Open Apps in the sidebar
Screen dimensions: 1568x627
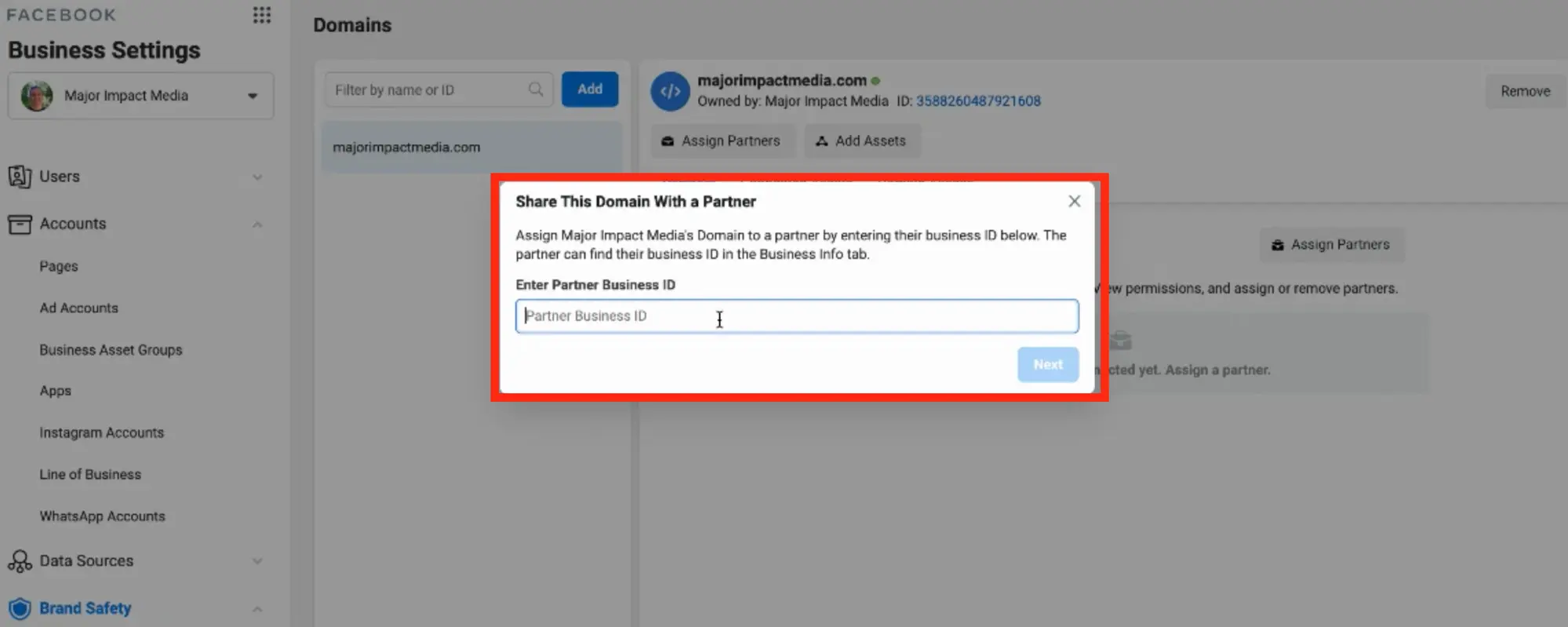(55, 391)
